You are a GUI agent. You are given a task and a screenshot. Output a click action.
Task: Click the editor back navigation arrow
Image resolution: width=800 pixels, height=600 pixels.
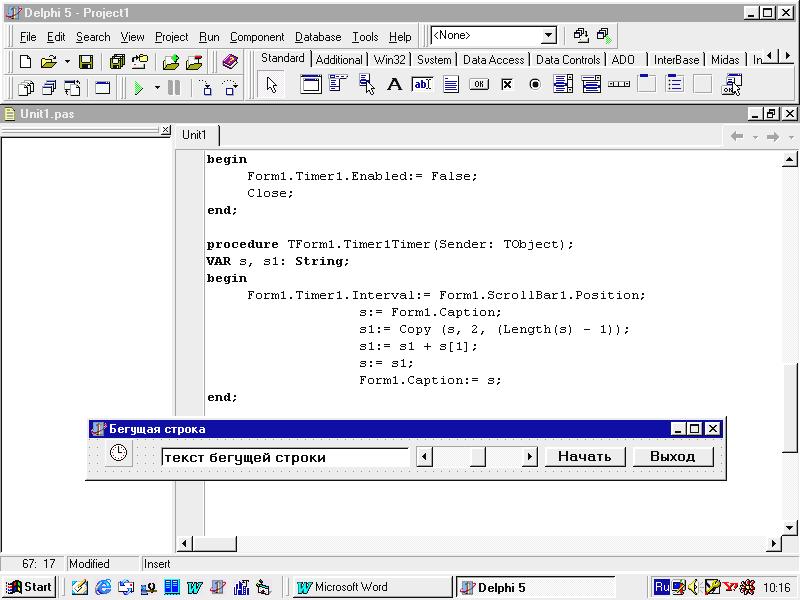coord(736,136)
